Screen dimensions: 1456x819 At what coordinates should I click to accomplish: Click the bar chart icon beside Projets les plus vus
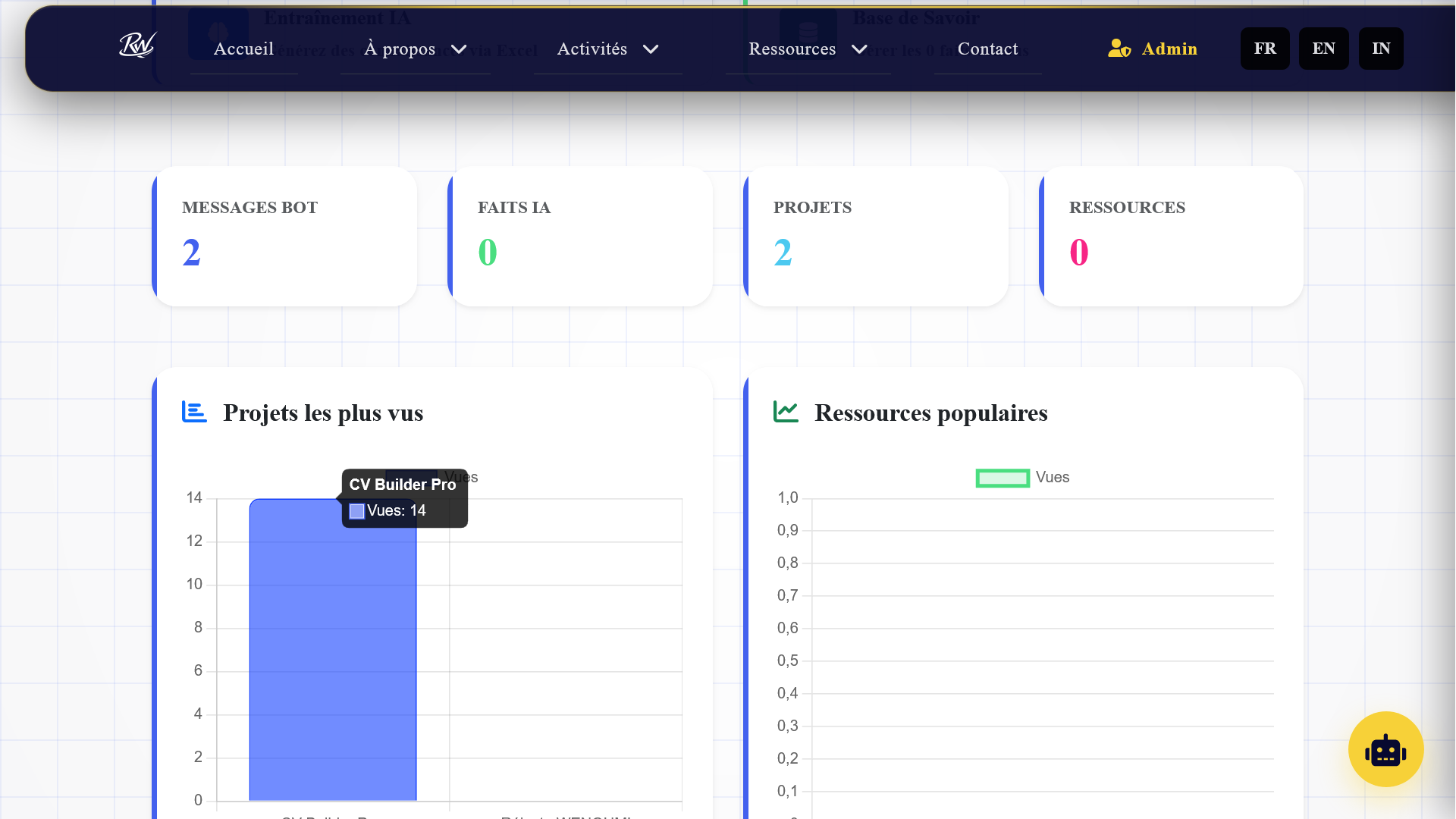click(x=194, y=412)
